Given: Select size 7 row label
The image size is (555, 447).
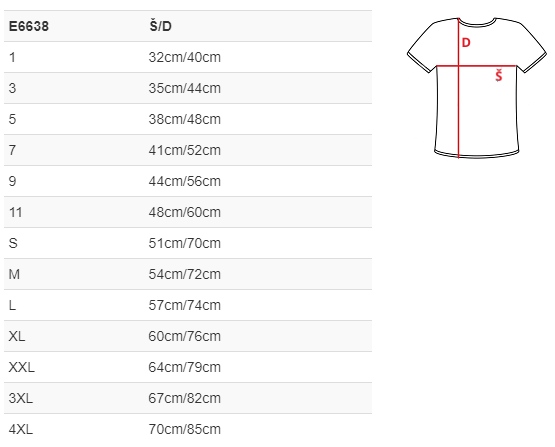Looking at the screenshot, I should tap(12, 150).
